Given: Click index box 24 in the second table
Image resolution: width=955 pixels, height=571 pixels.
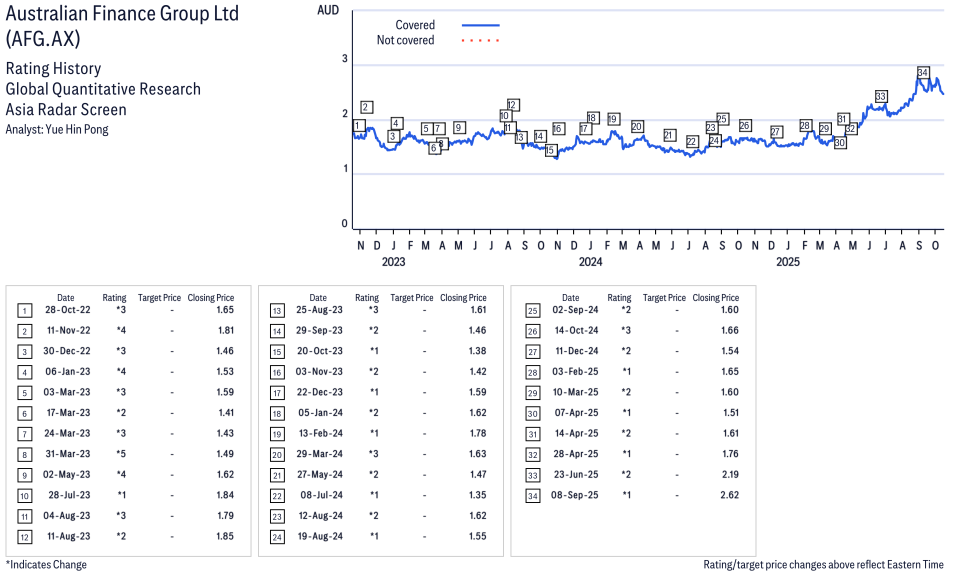Looking at the screenshot, I should coord(276,536).
